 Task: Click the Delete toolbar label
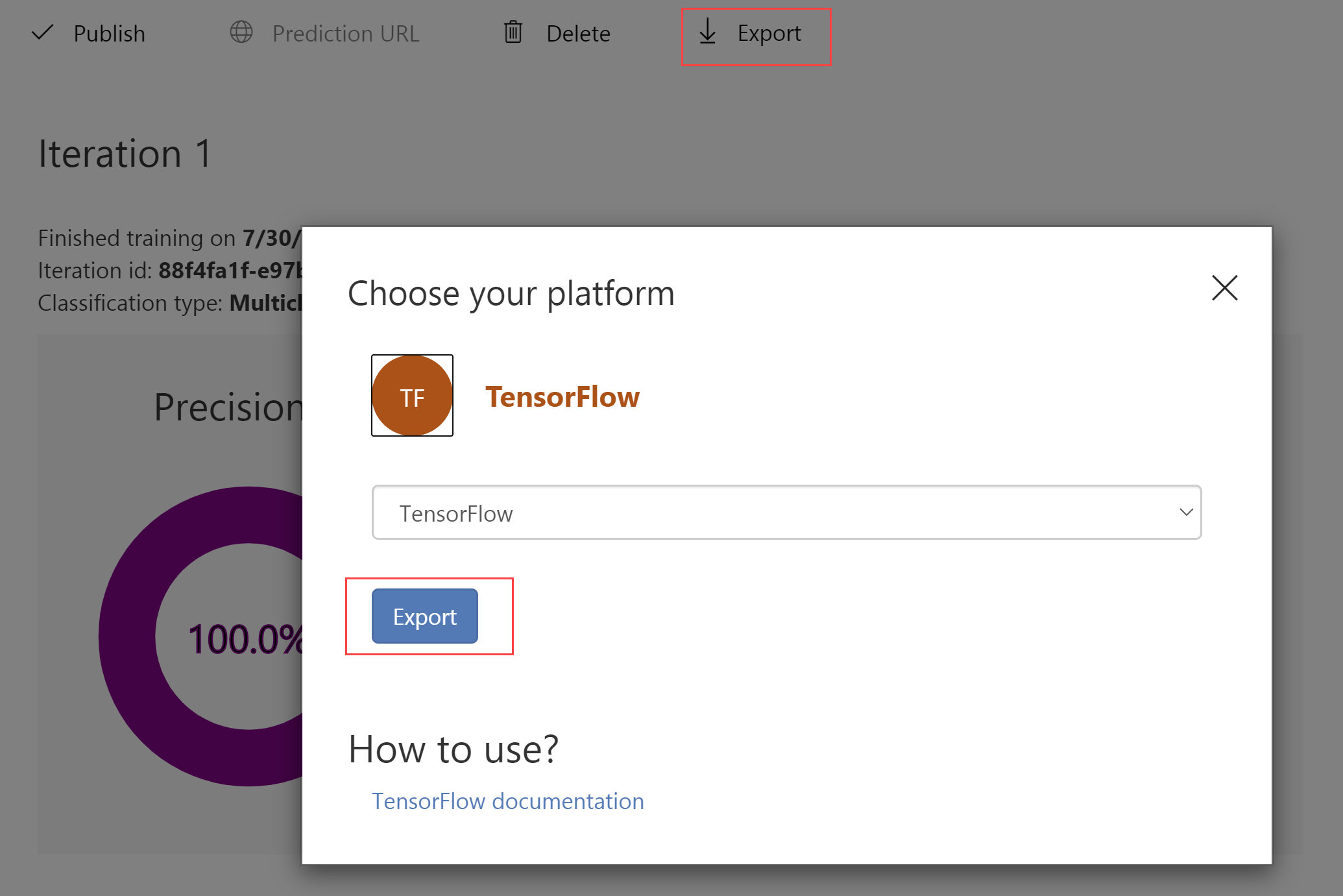578,33
